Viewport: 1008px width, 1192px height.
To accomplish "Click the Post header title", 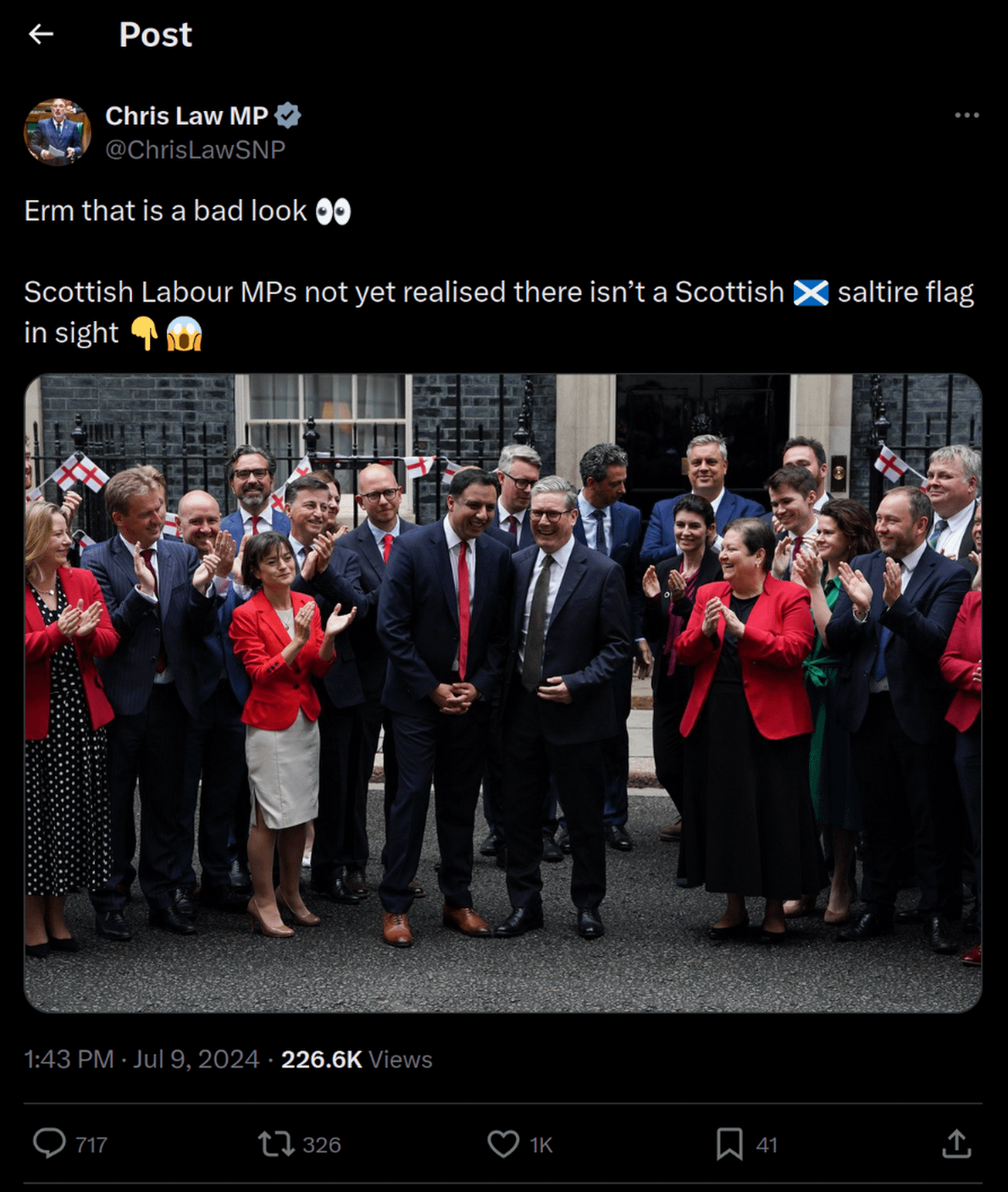I will point(156,35).
